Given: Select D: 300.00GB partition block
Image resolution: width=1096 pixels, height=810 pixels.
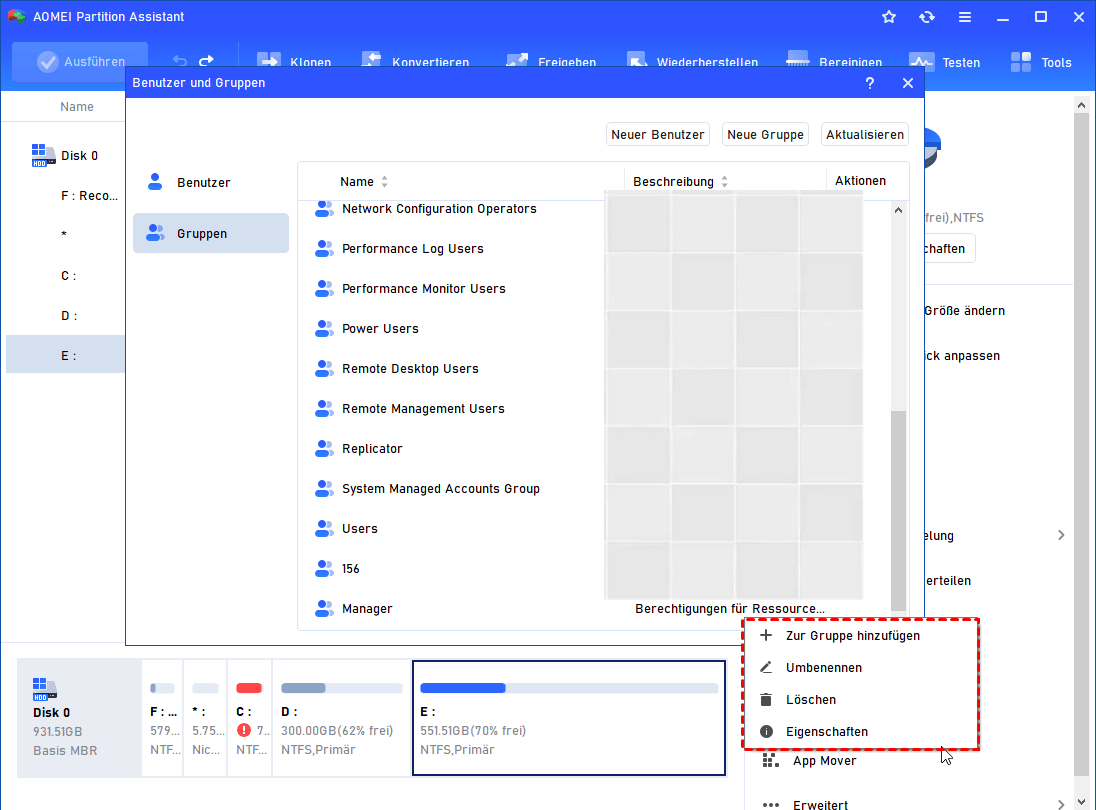Looking at the screenshot, I should coord(341,718).
